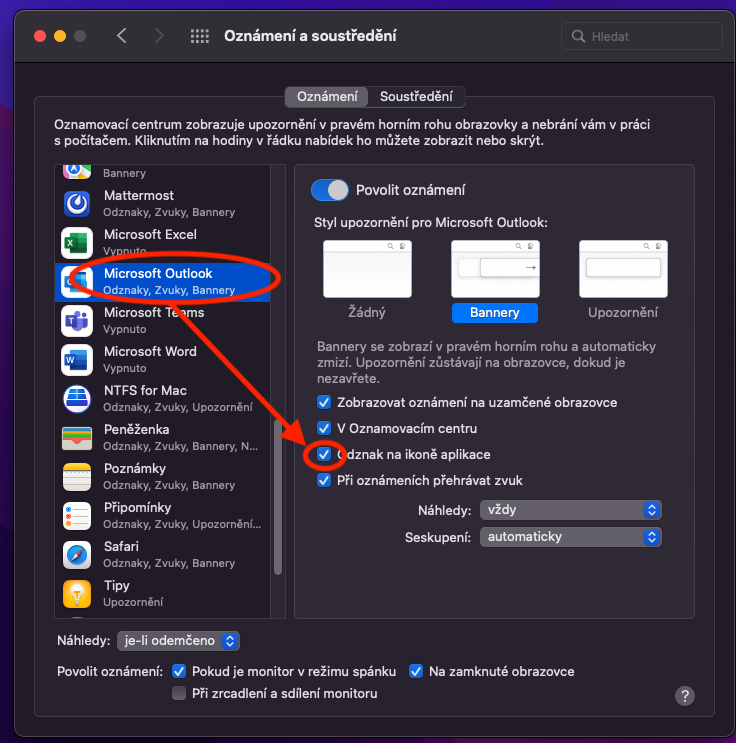Select Microsoft Outlook in app list
Screen dimensions: 736x743
(163, 282)
